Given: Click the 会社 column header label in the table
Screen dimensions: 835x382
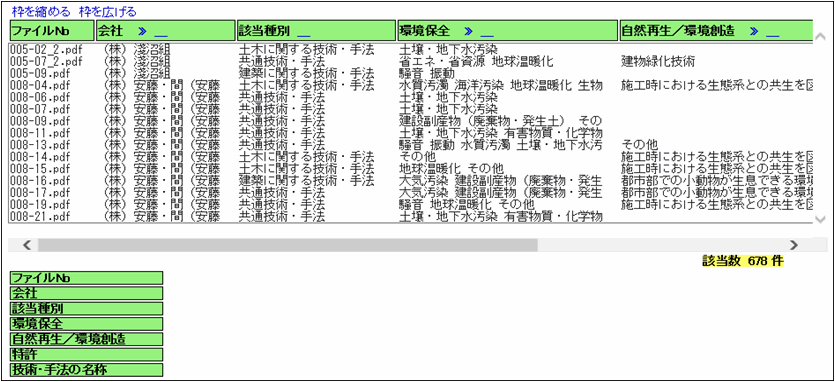Looking at the screenshot, I should (111, 31).
